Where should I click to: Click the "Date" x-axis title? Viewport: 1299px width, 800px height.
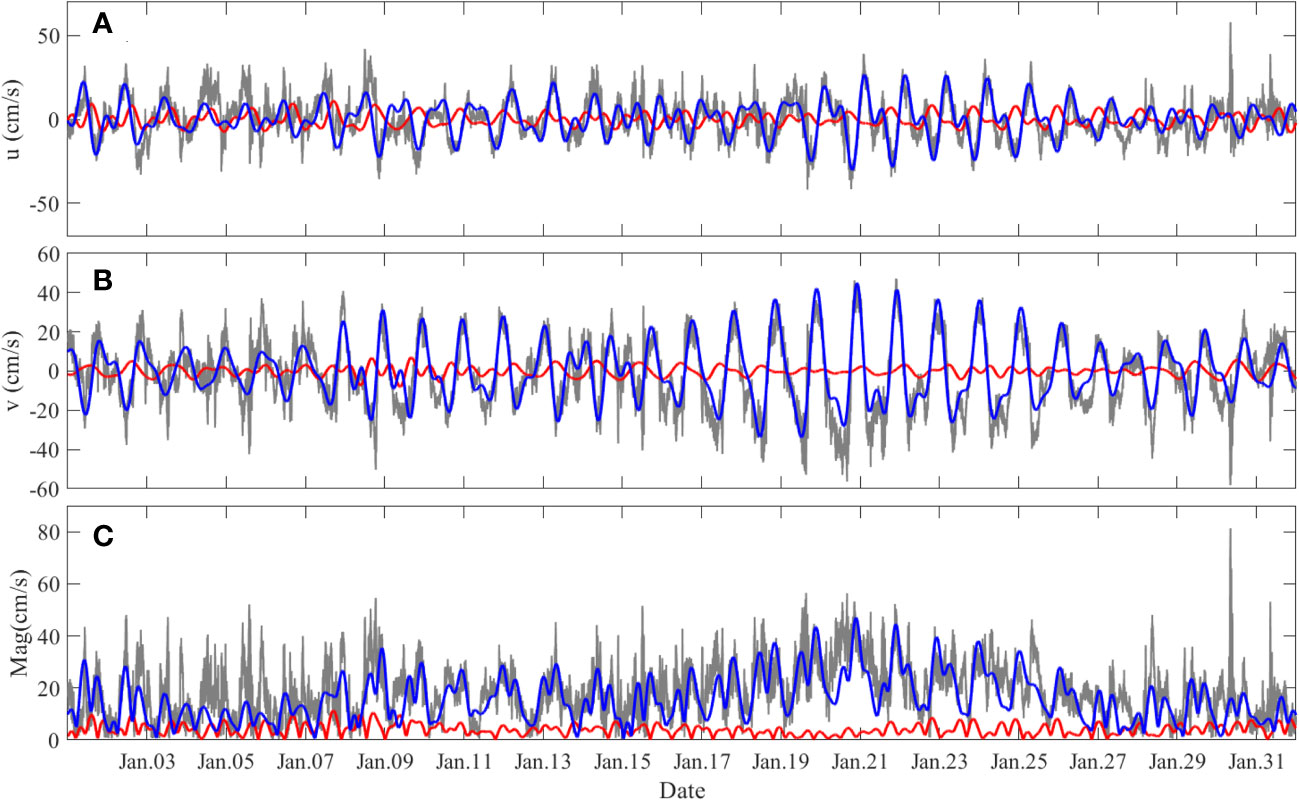coord(682,790)
